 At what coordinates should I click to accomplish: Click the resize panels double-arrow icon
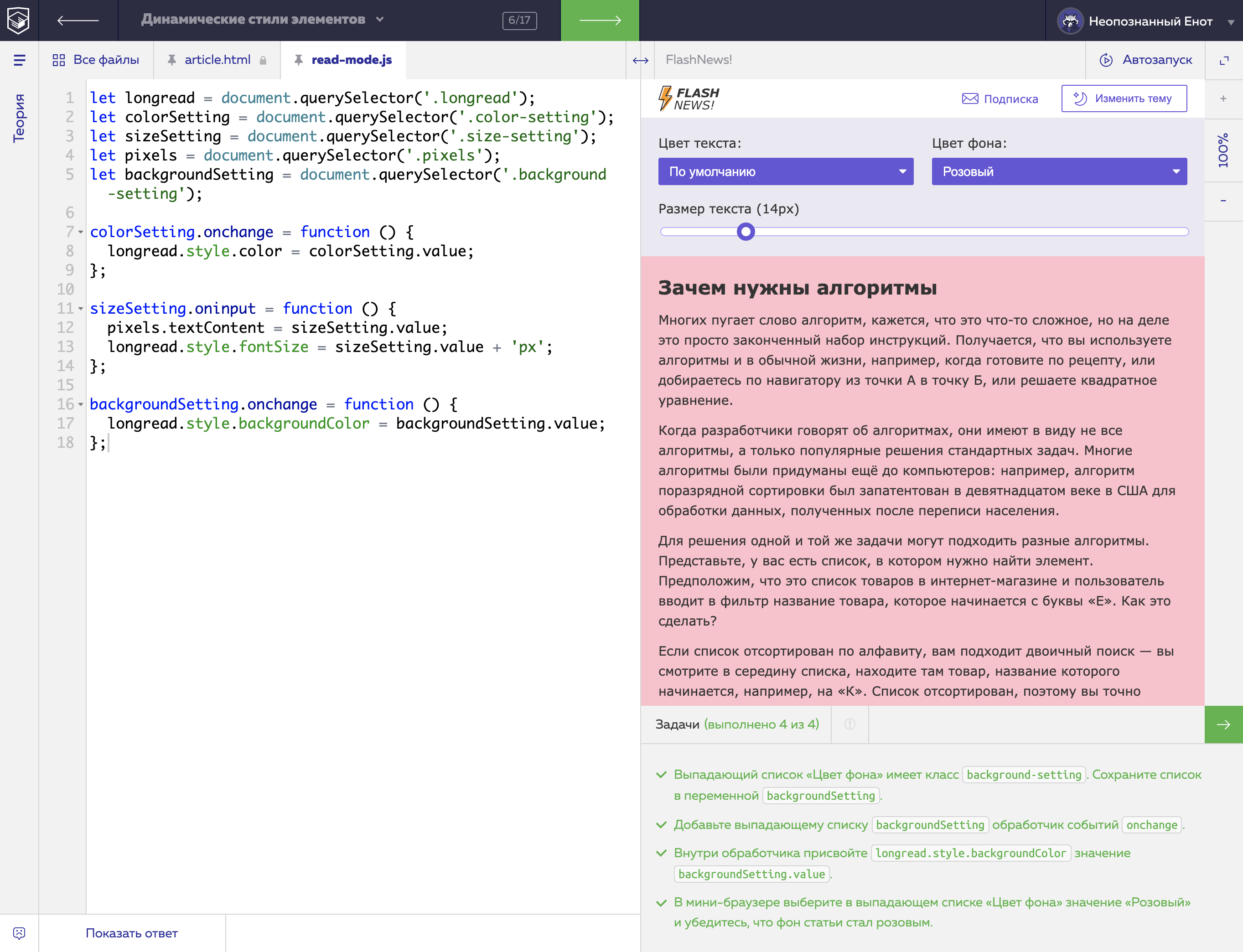tap(641, 60)
